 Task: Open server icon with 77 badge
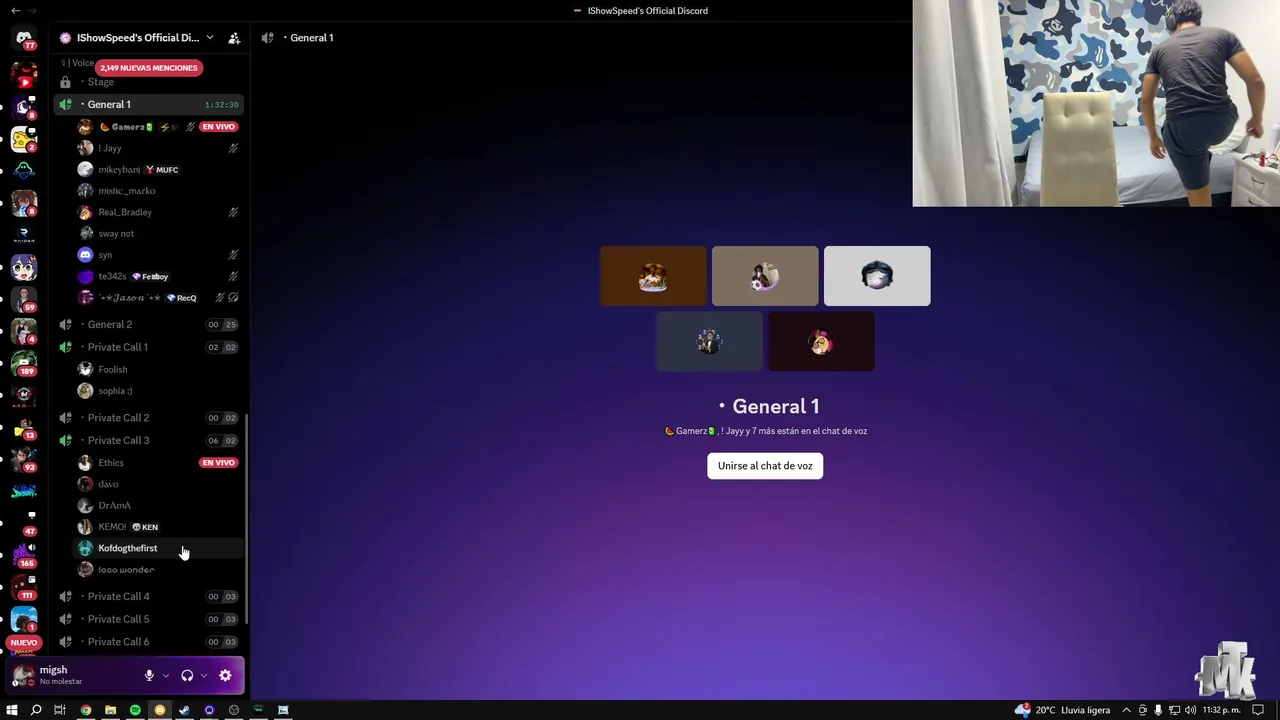24,38
